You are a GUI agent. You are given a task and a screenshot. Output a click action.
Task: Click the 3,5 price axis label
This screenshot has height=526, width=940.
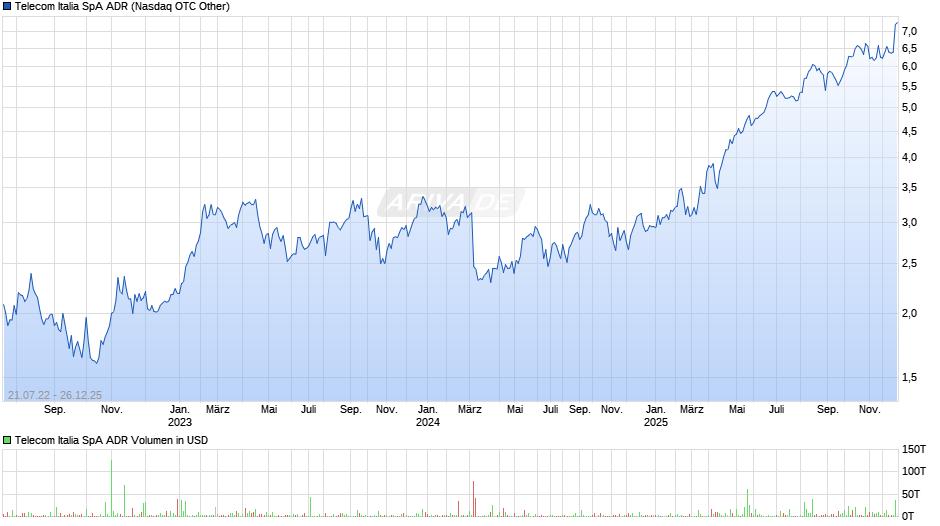click(909, 188)
